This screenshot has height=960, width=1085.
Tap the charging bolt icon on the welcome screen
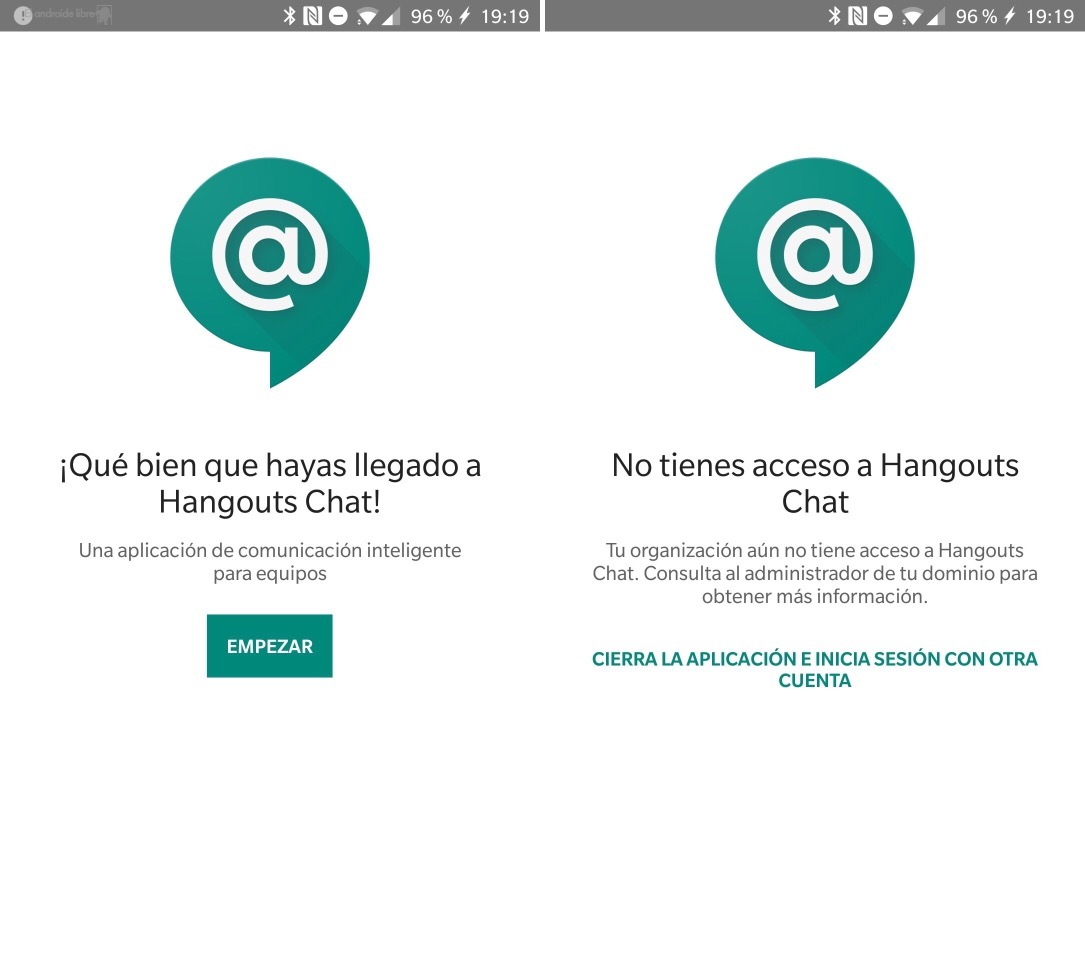tap(464, 16)
